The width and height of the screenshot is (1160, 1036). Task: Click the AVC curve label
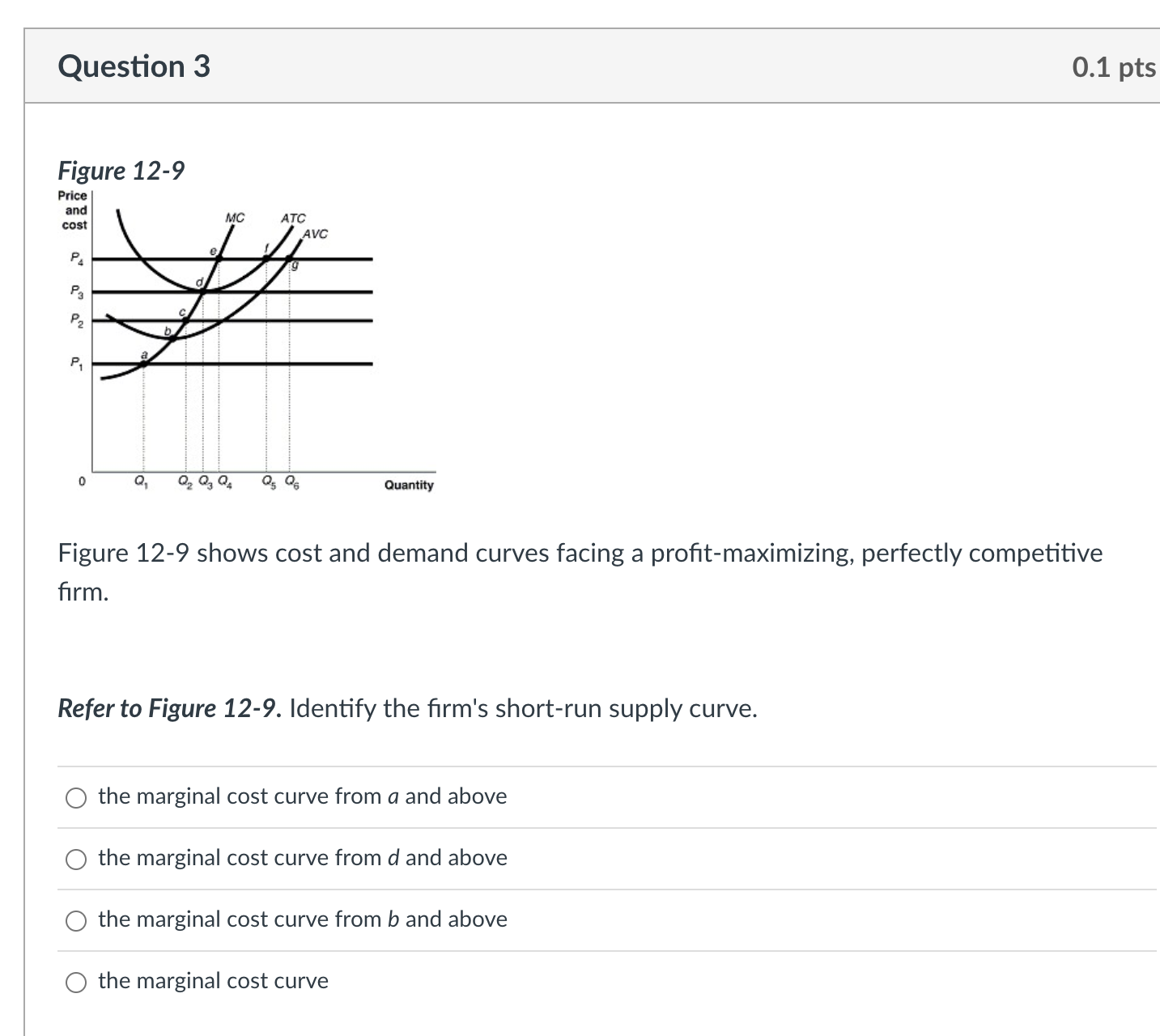coord(316,234)
